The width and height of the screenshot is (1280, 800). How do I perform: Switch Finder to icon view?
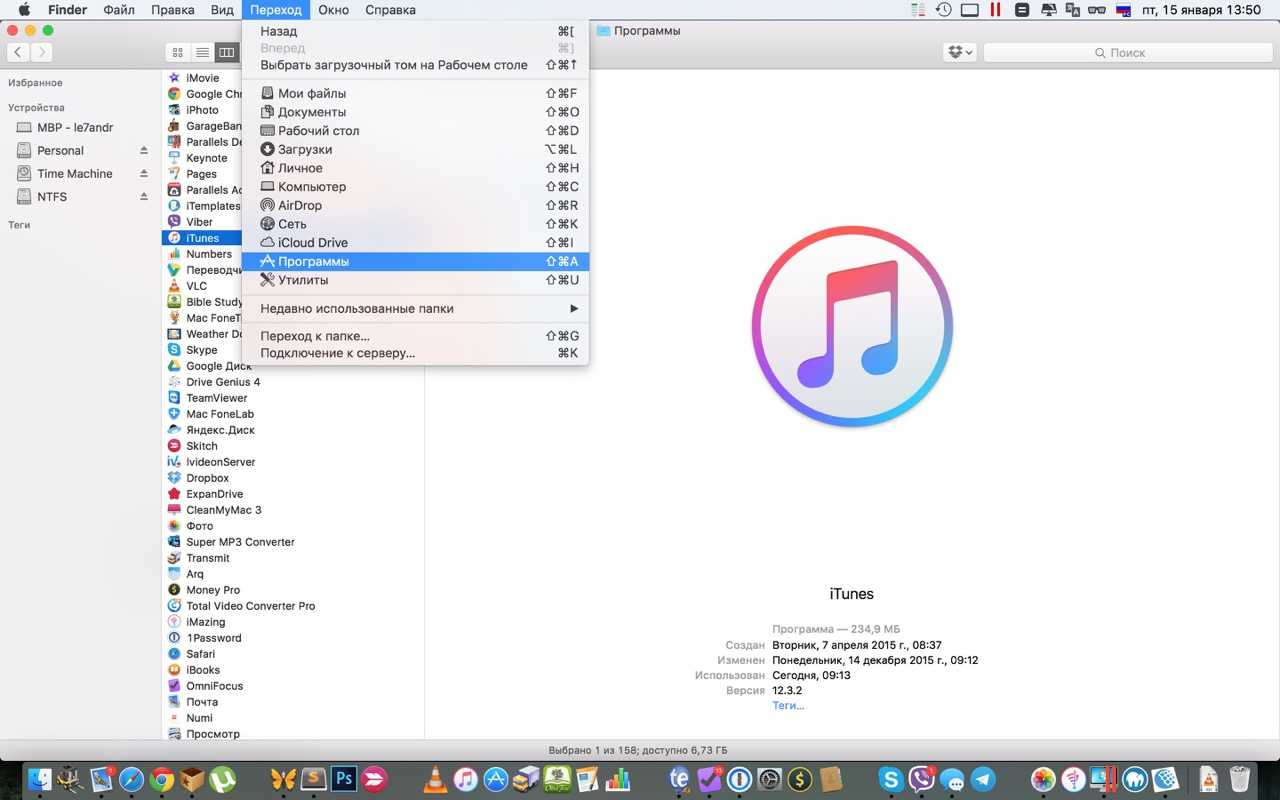tap(178, 52)
